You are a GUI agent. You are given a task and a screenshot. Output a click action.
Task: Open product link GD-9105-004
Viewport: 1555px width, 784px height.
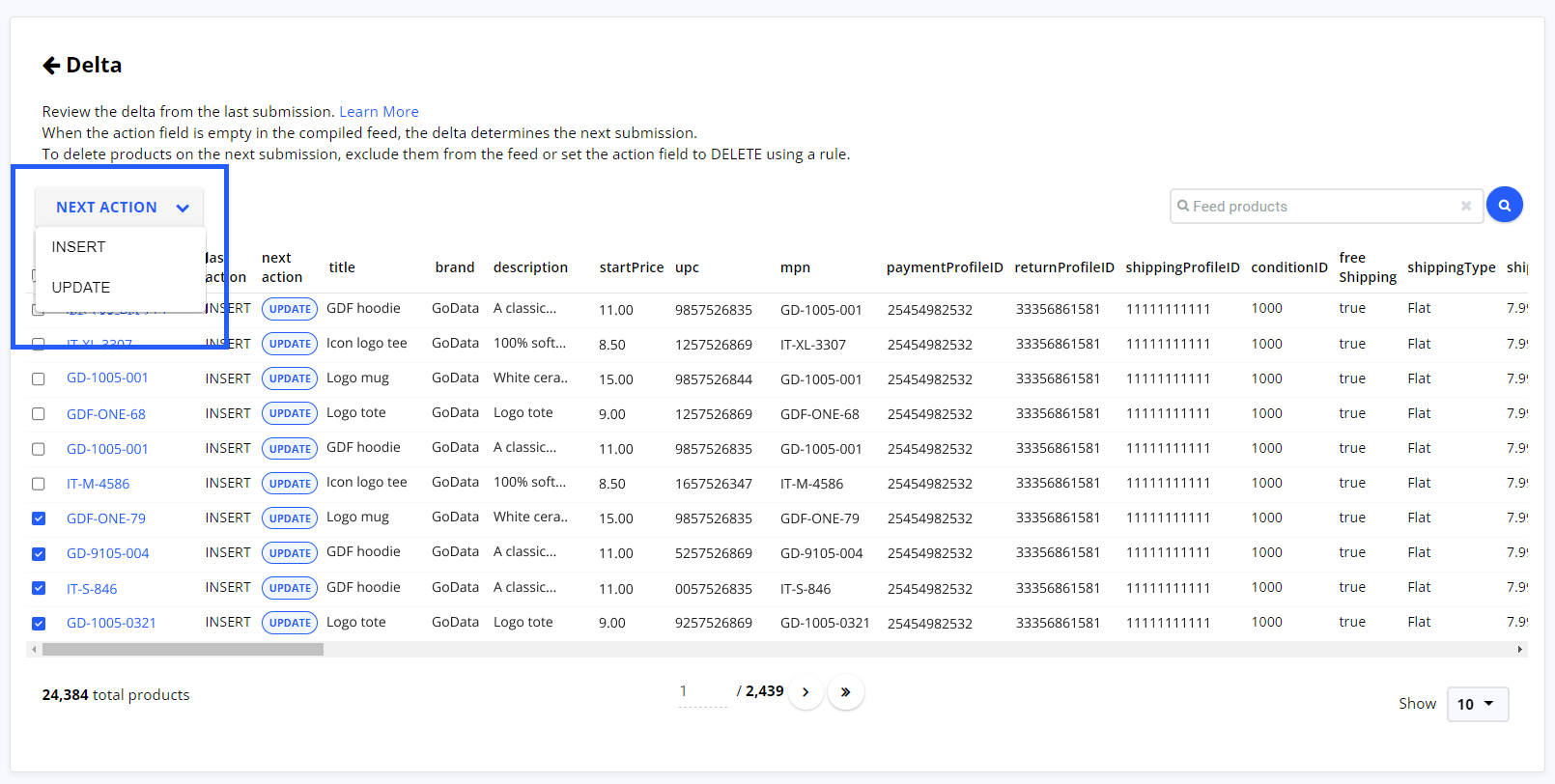tap(107, 553)
